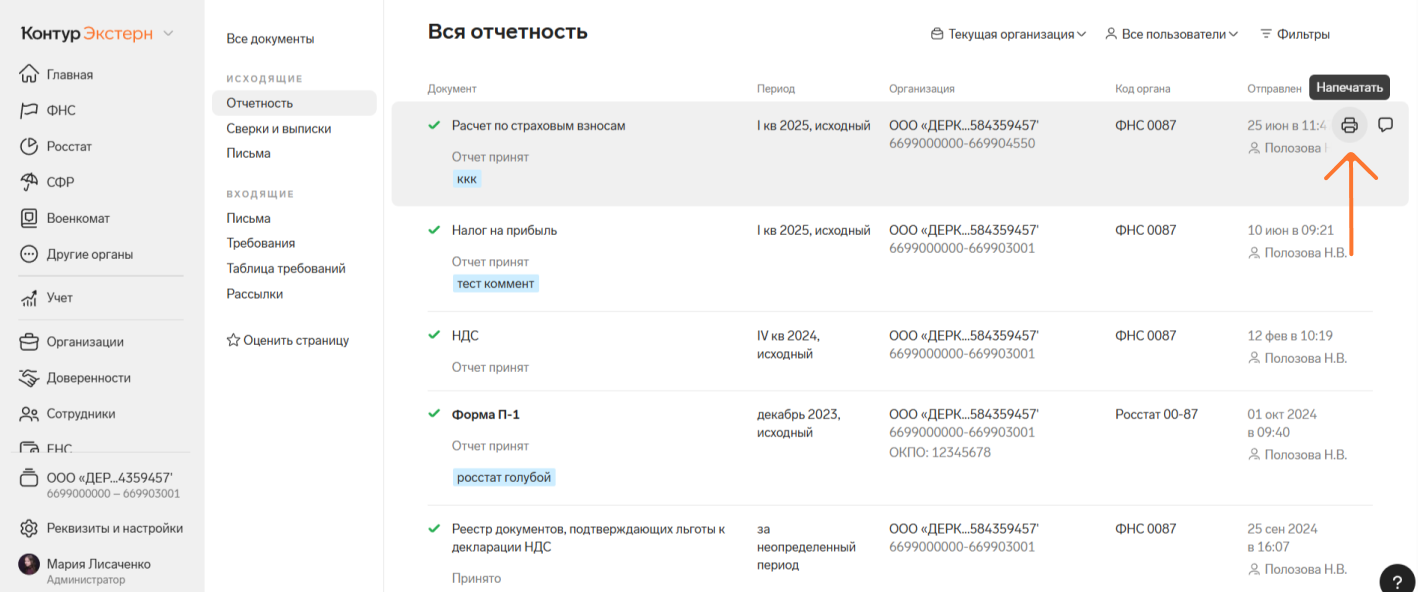Viewport: 1418px width, 592px height.
Task: Open Все документы list
Action: point(270,39)
